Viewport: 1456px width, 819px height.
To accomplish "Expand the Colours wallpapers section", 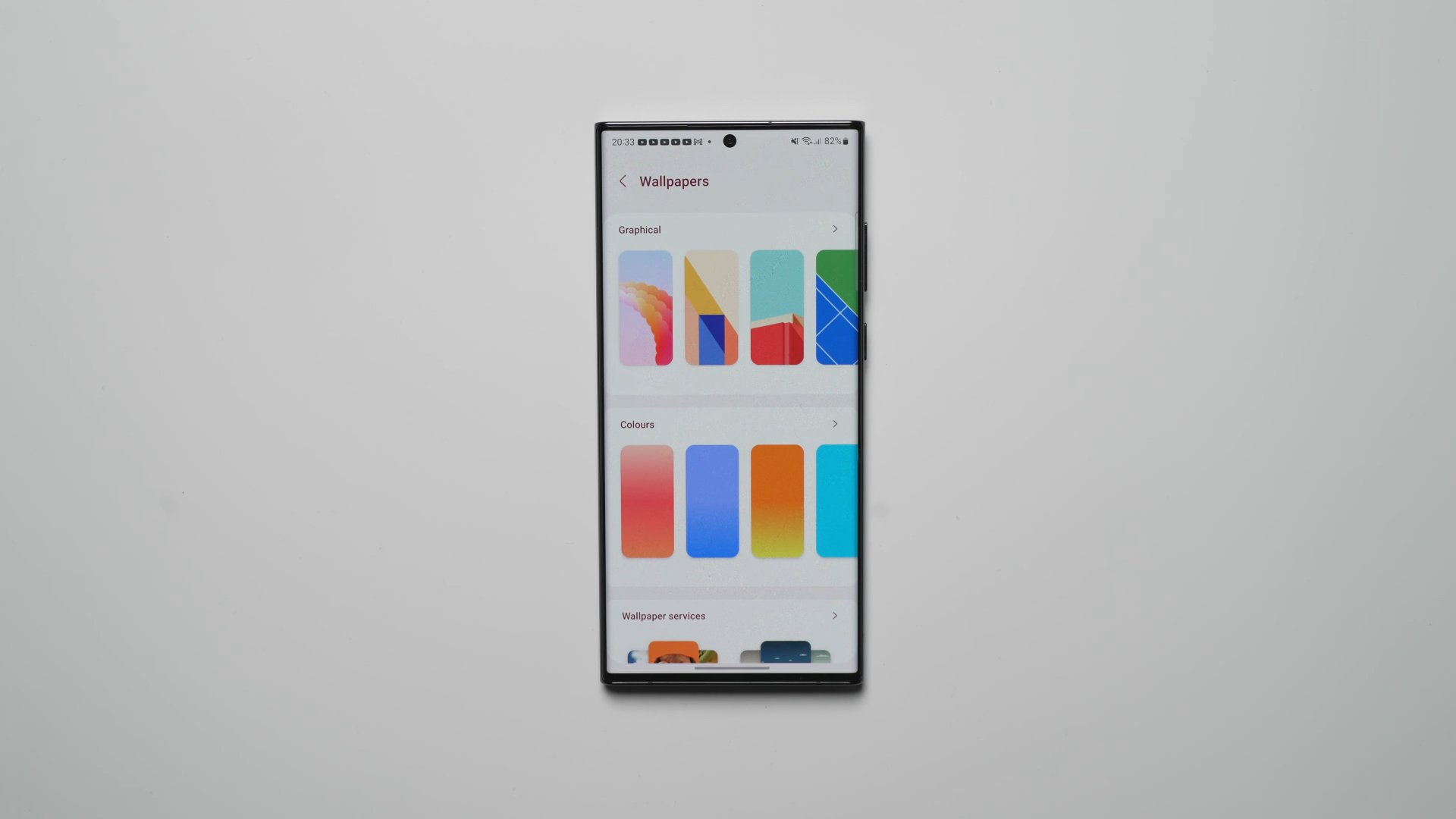I will click(835, 424).
